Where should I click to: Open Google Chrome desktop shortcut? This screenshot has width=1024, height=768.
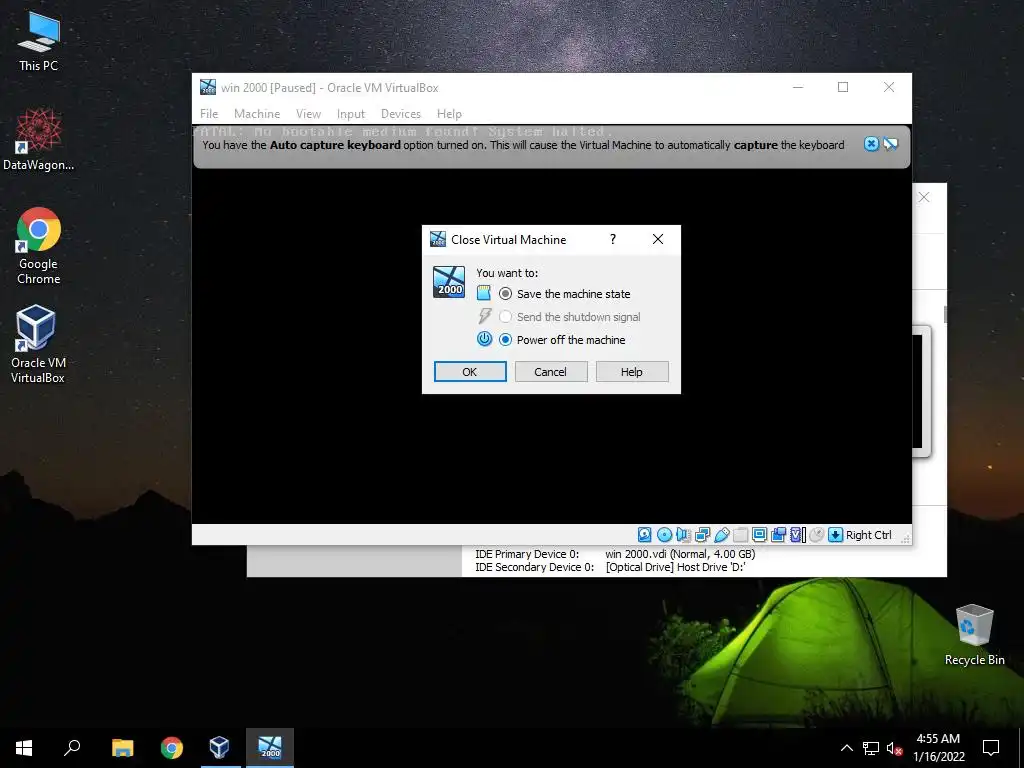pyautogui.click(x=38, y=246)
